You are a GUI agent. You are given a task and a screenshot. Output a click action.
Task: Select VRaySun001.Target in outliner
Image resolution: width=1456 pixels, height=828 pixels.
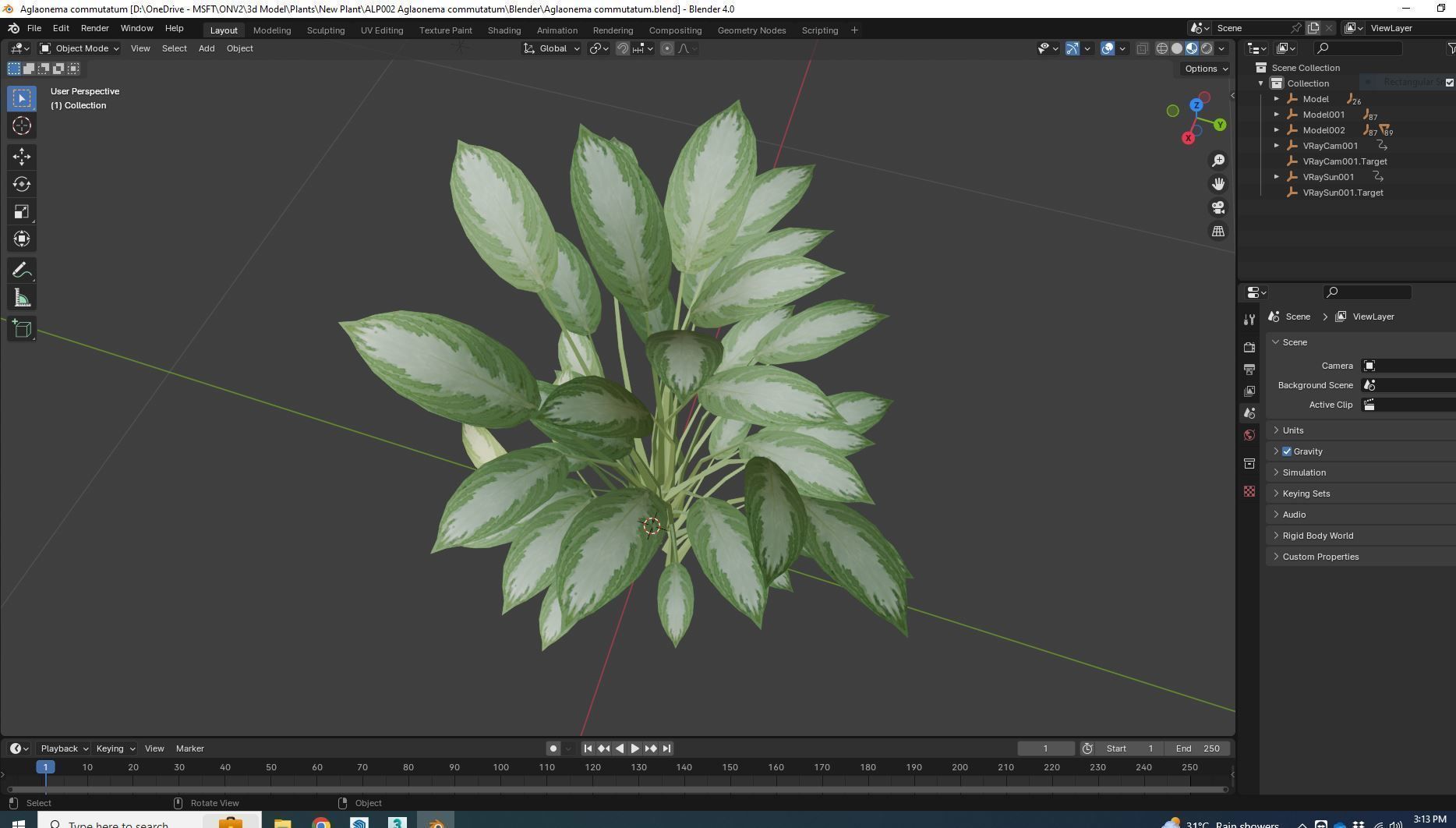tap(1343, 193)
